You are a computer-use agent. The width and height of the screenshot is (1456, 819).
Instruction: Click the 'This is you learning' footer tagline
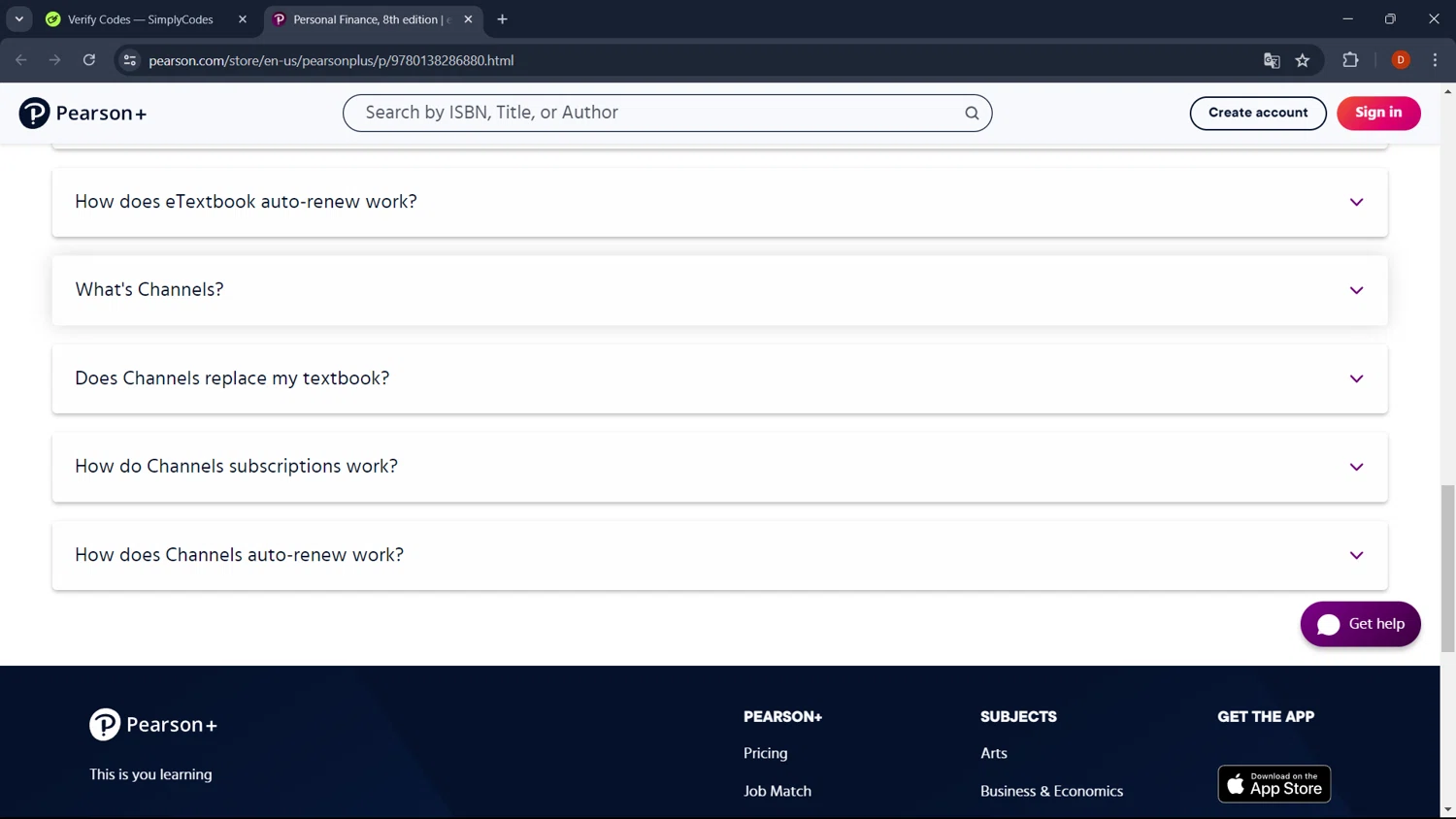(x=150, y=774)
